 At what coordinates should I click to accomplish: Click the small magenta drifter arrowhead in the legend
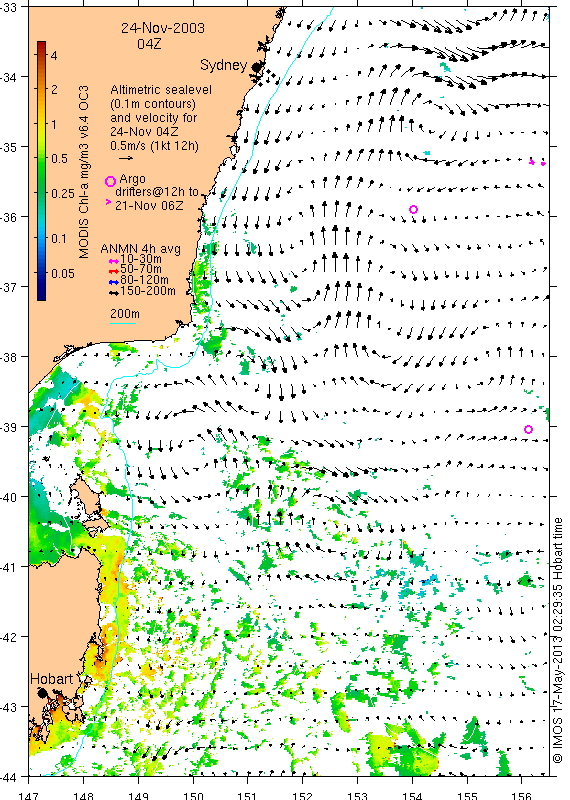[108, 202]
